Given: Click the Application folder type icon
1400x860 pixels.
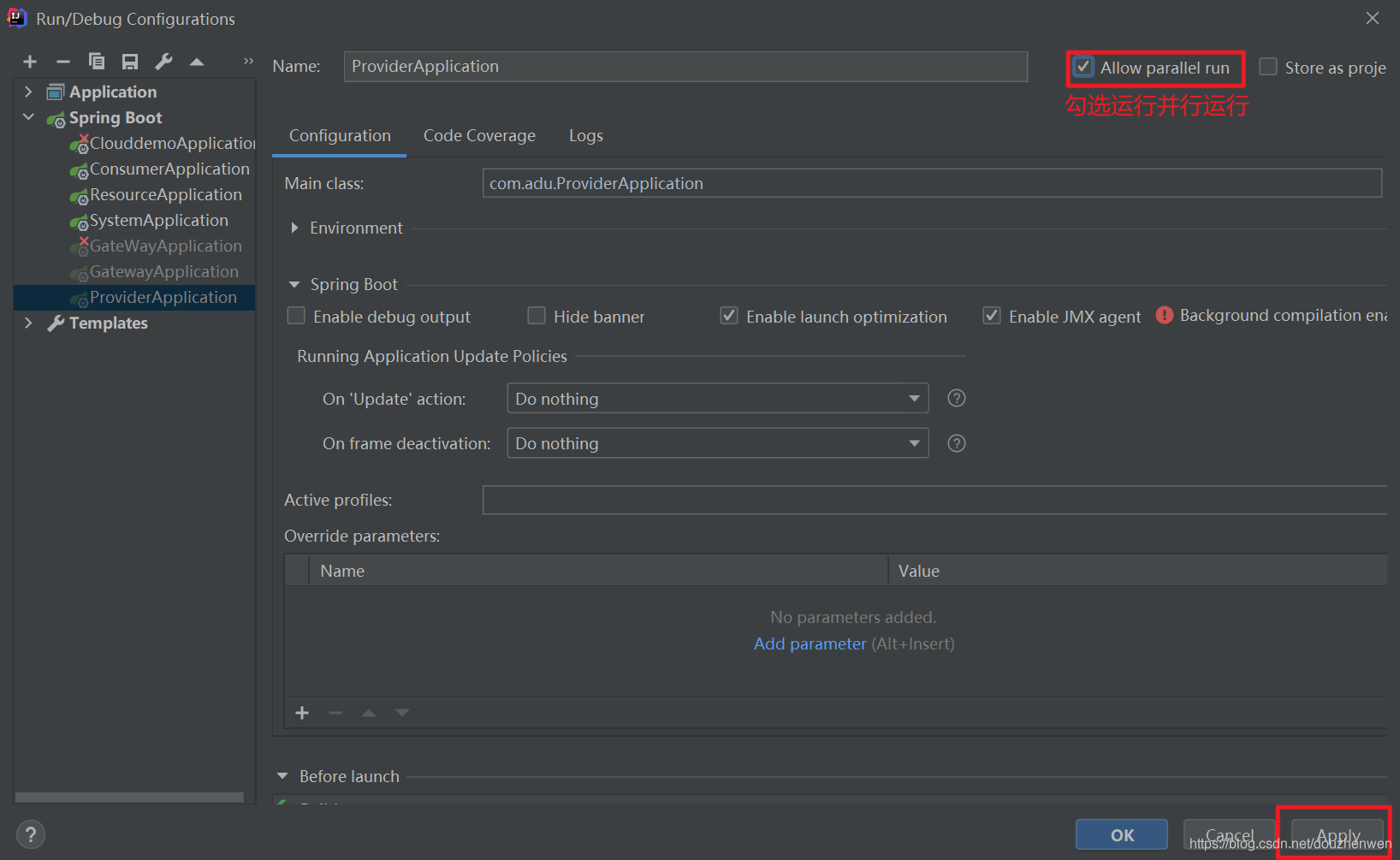Looking at the screenshot, I should point(56,92).
